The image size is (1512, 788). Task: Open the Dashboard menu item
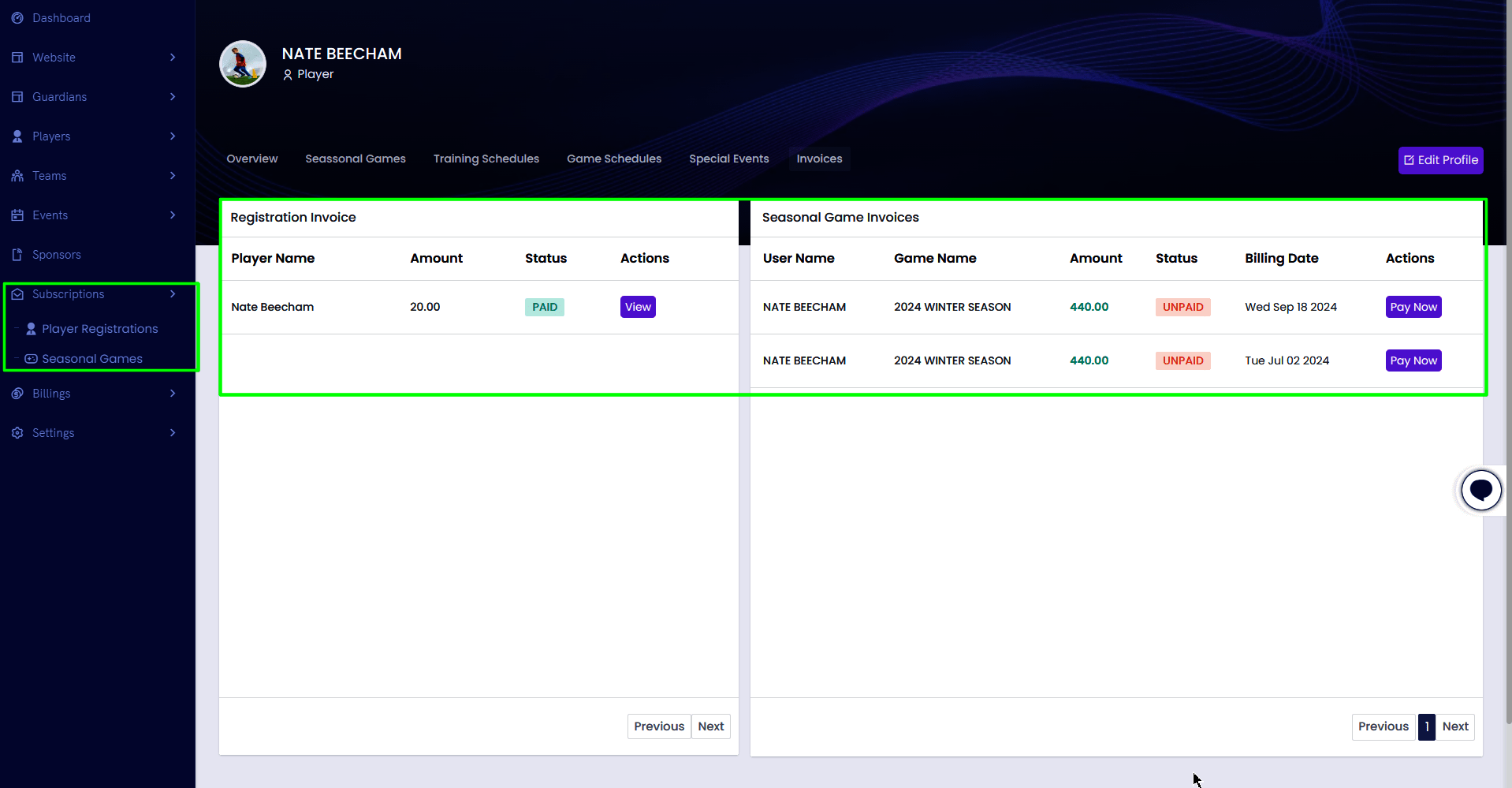pyautogui.click(x=61, y=18)
